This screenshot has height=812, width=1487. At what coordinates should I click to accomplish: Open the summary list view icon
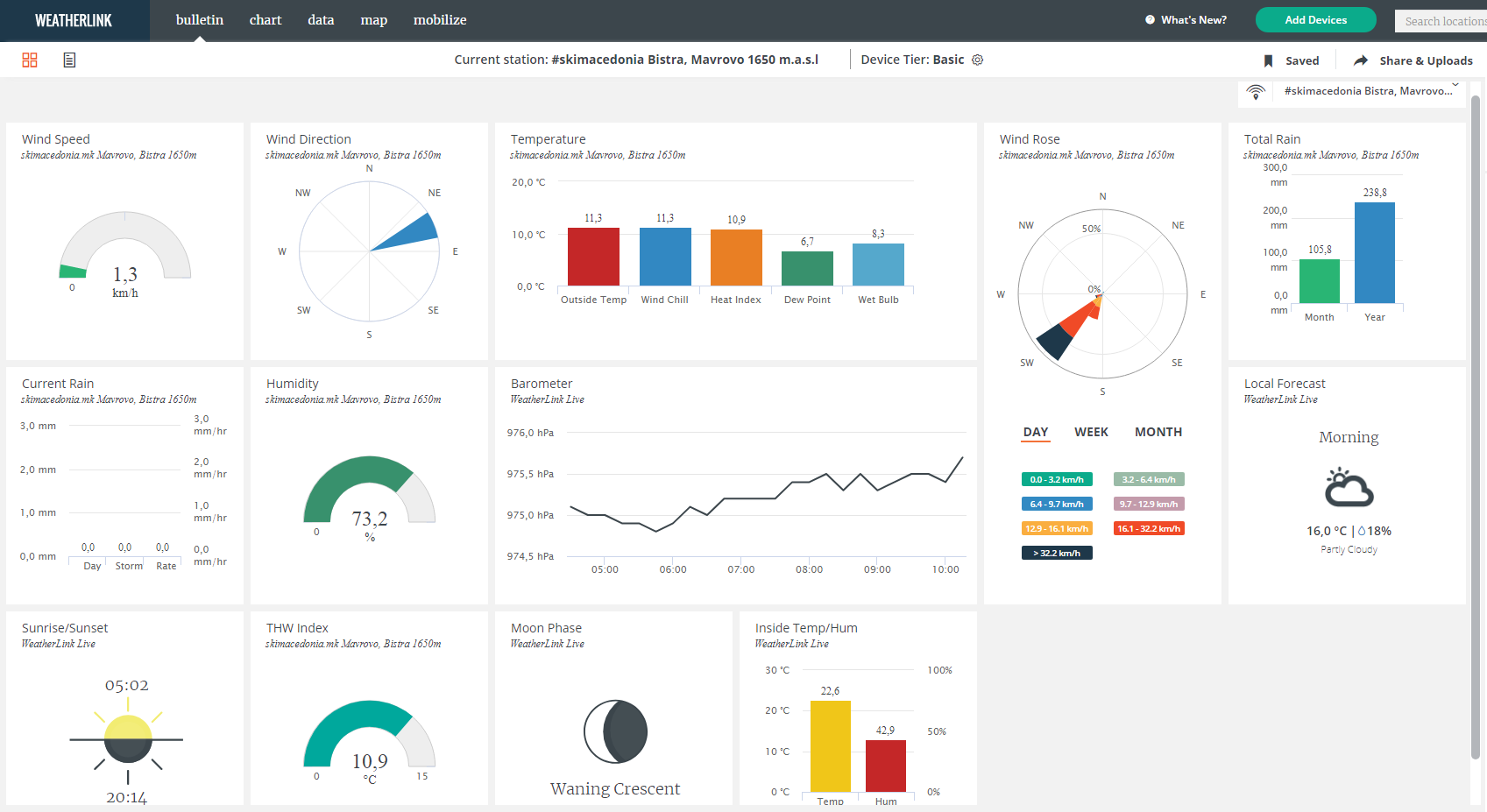coord(69,60)
